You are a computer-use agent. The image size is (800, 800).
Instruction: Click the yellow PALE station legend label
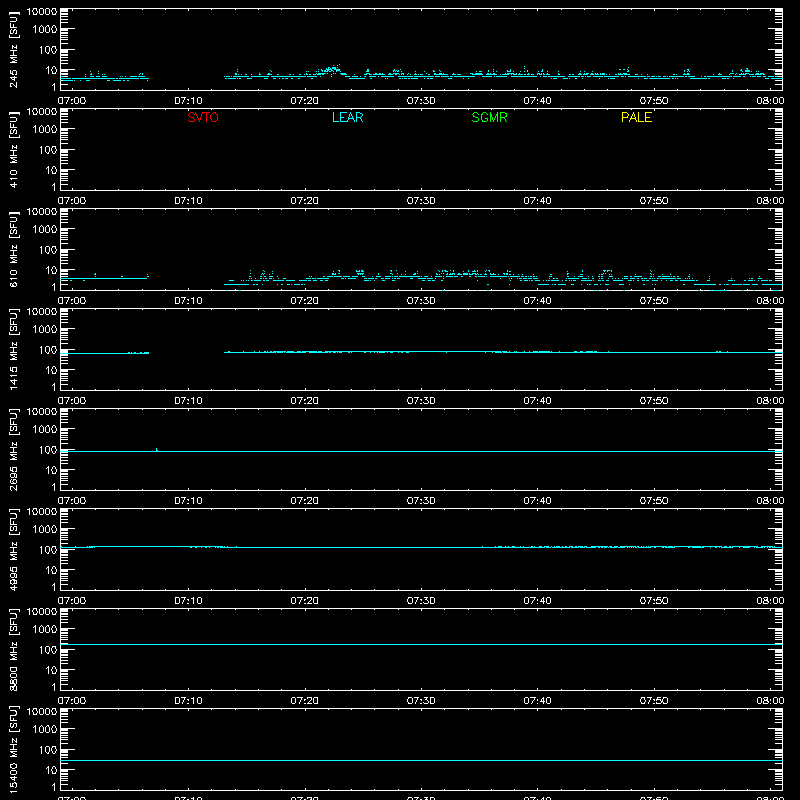pyautogui.click(x=636, y=117)
